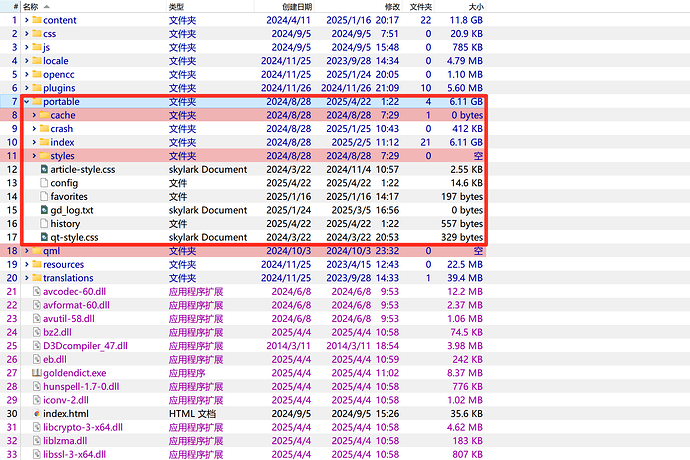Collapse the portable folder tree
This screenshot has height=460, width=690.
coord(26,102)
